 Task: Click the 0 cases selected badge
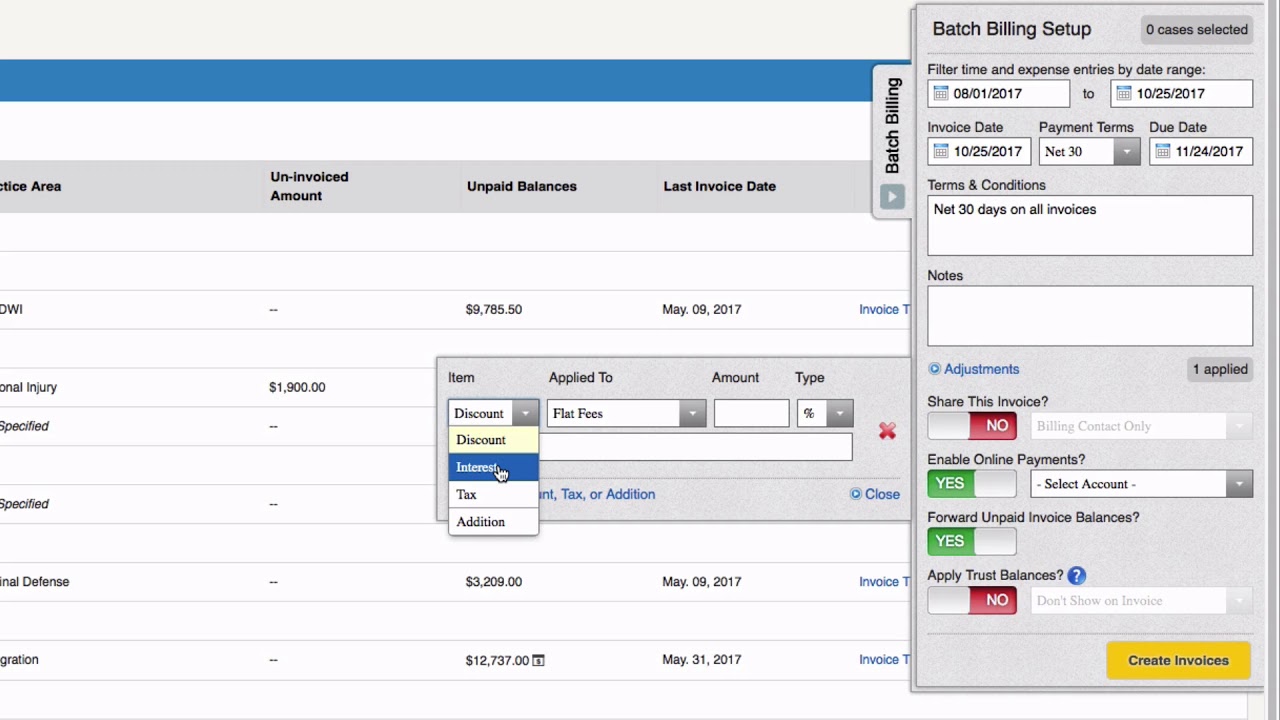click(x=1196, y=29)
